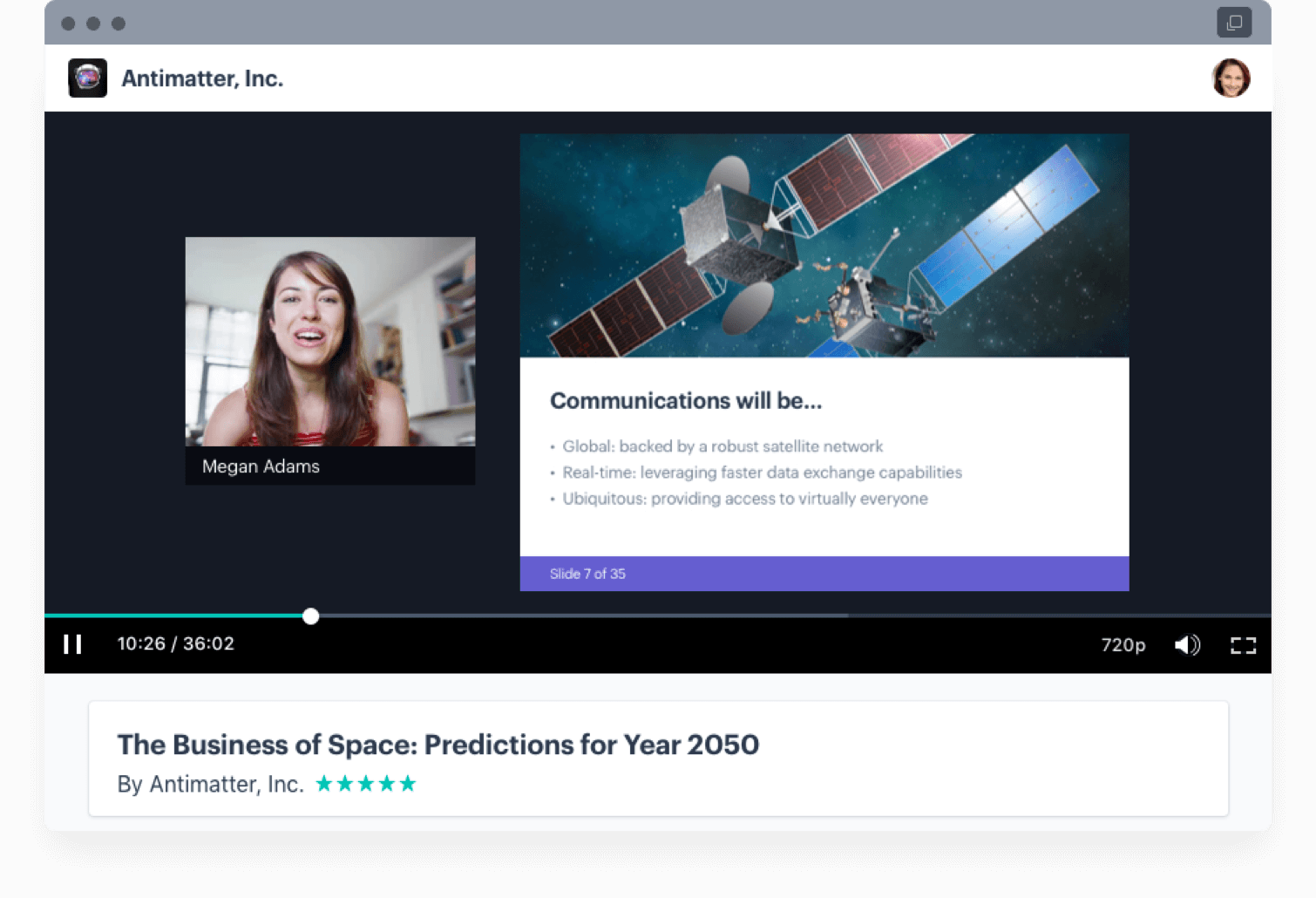1316x898 pixels.
Task: Pause the video playback
Action: pyautogui.click(x=72, y=644)
